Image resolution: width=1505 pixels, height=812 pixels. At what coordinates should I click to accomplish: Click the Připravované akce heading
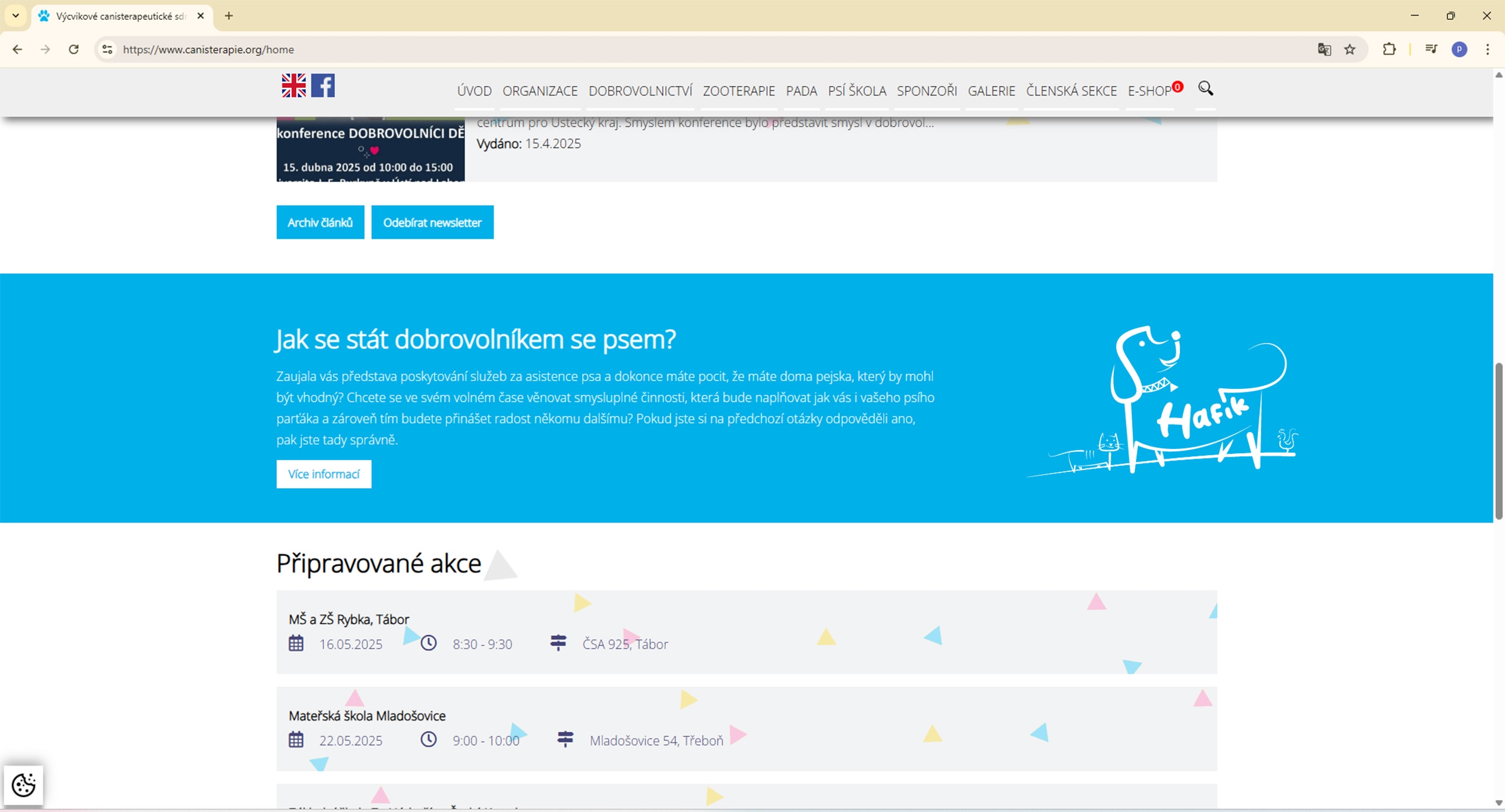click(x=379, y=563)
